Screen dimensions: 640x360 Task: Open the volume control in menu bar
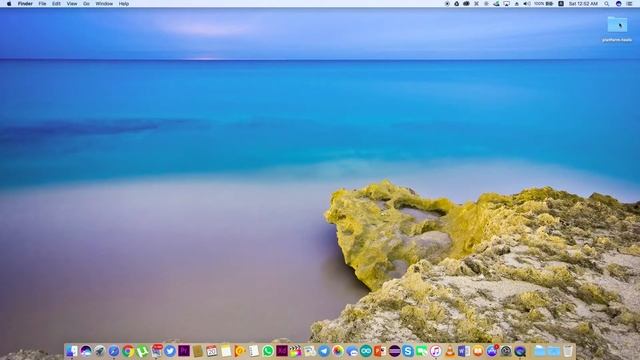point(527,4)
